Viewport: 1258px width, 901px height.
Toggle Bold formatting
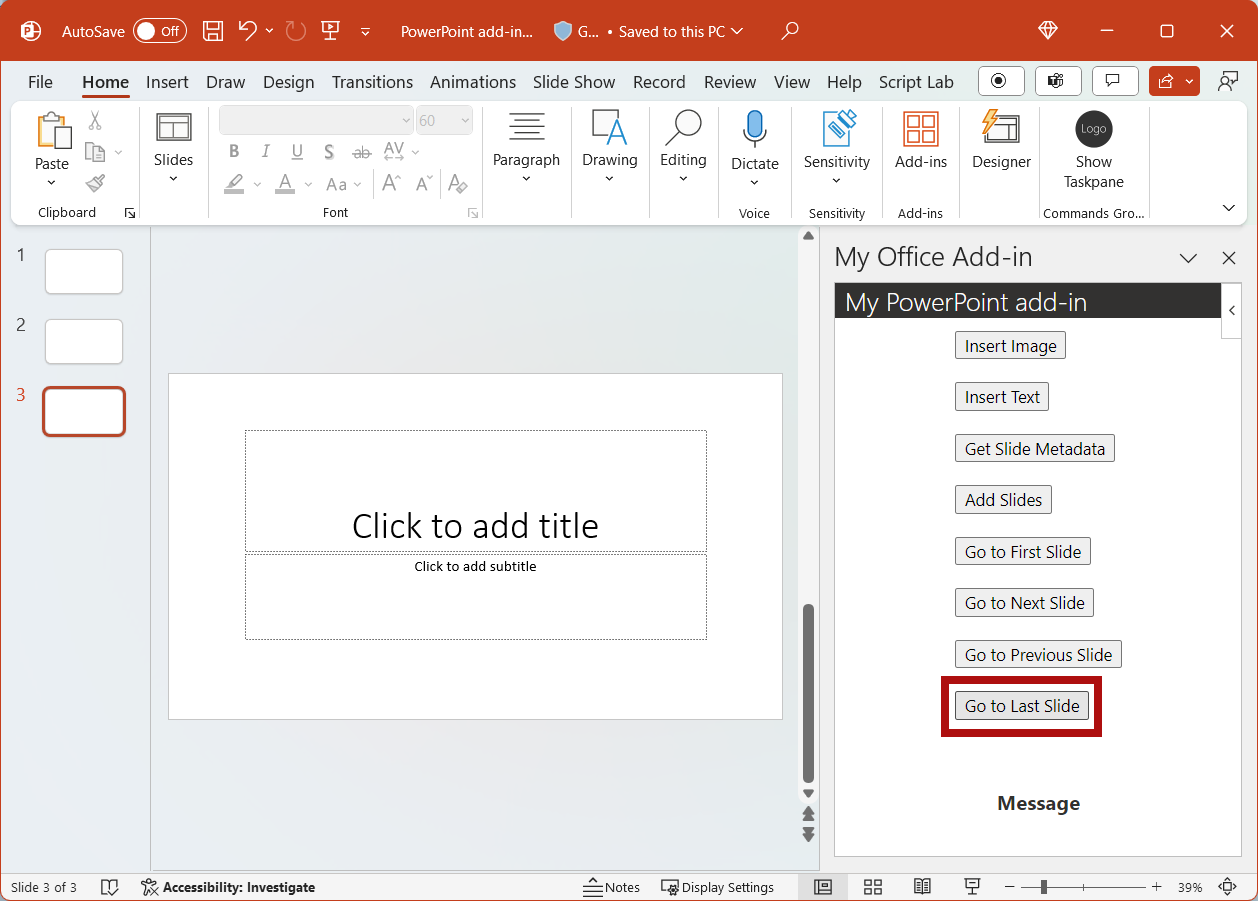(x=234, y=152)
